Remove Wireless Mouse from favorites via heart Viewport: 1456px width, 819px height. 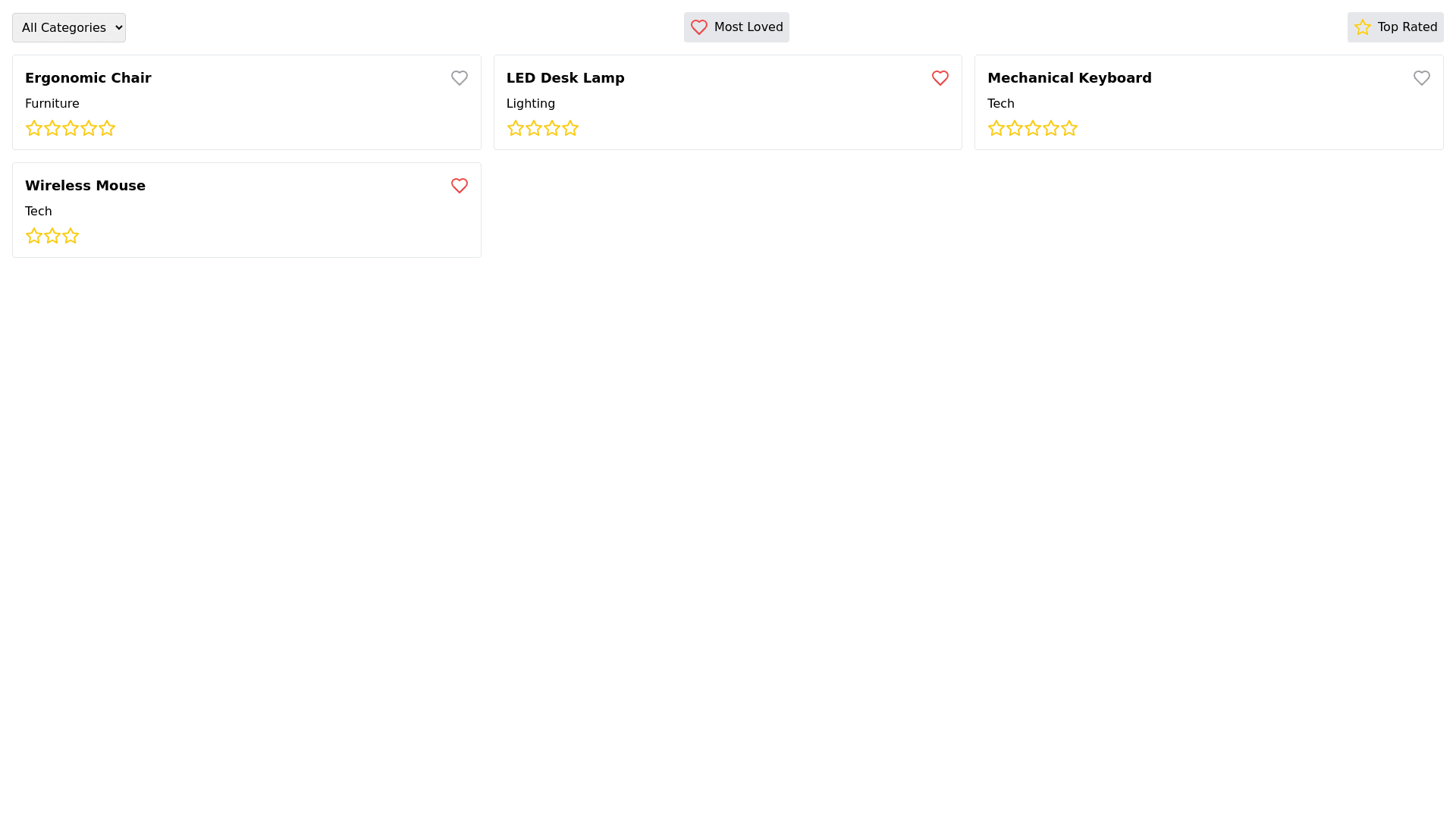click(x=459, y=186)
